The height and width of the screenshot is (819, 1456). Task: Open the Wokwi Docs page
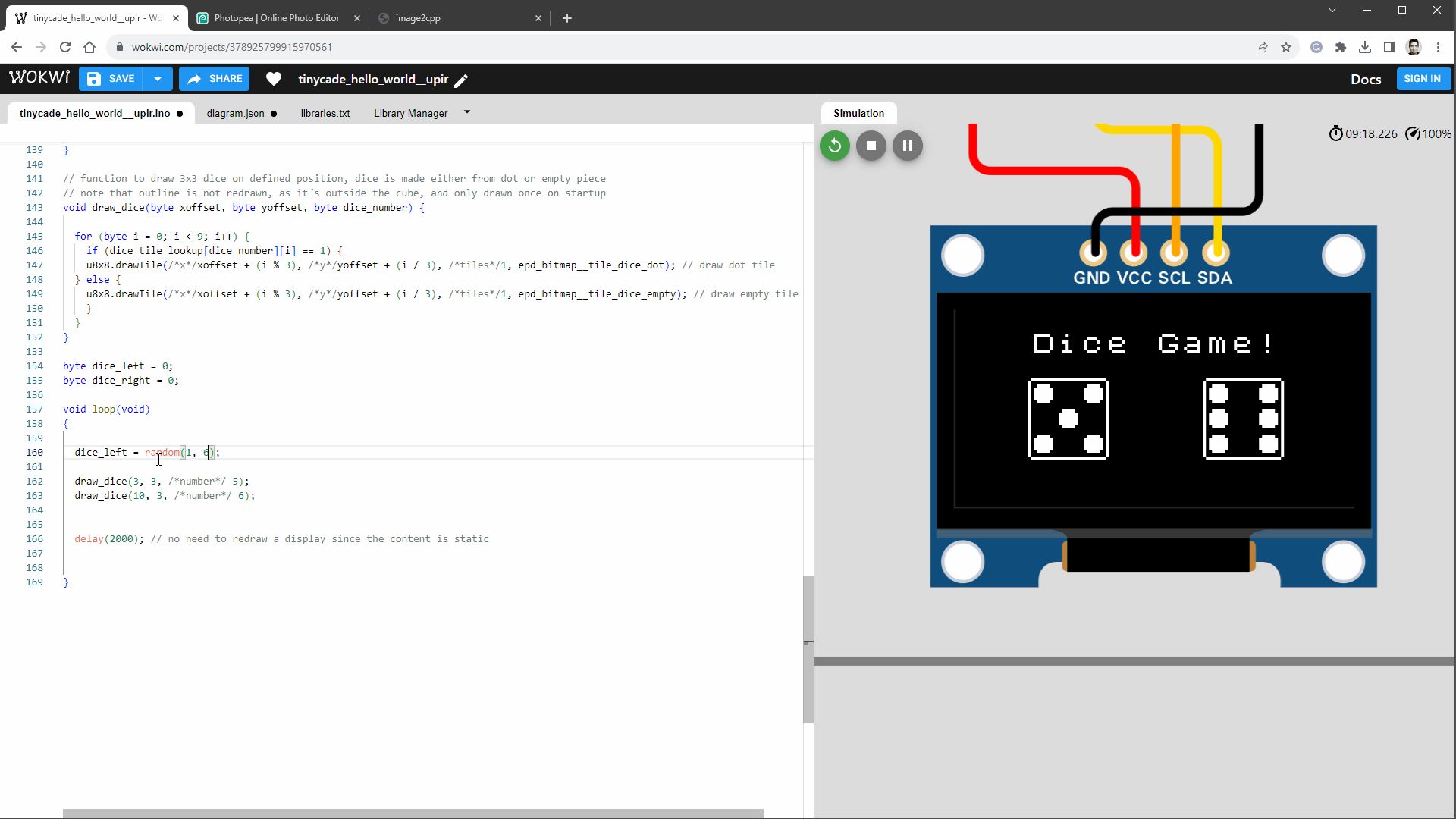coord(1365,79)
